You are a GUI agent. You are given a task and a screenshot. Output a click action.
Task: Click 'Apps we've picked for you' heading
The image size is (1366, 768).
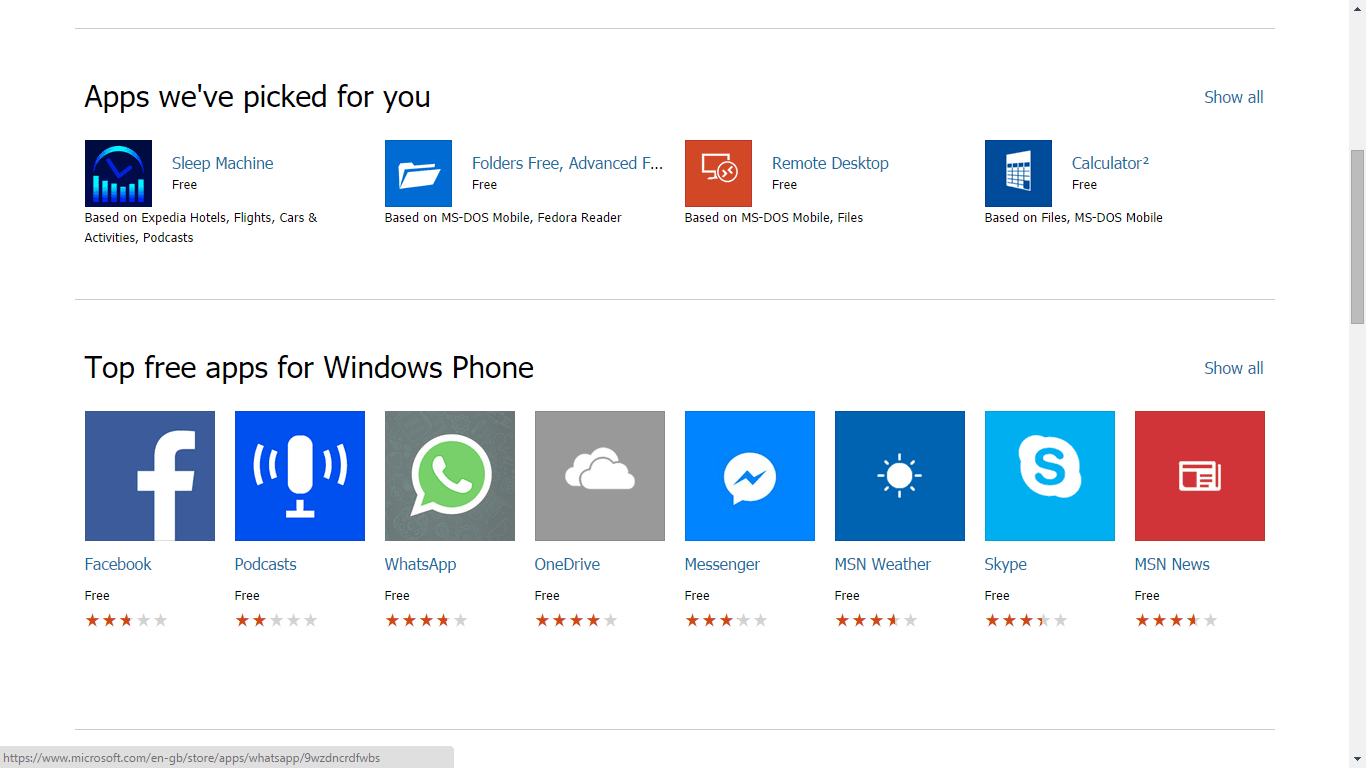tap(257, 97)
